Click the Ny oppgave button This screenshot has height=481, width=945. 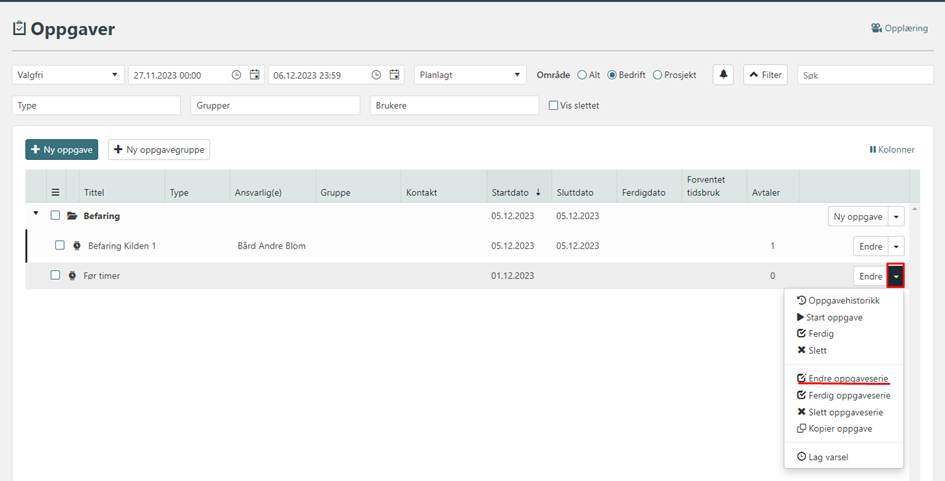coord(62,150)
